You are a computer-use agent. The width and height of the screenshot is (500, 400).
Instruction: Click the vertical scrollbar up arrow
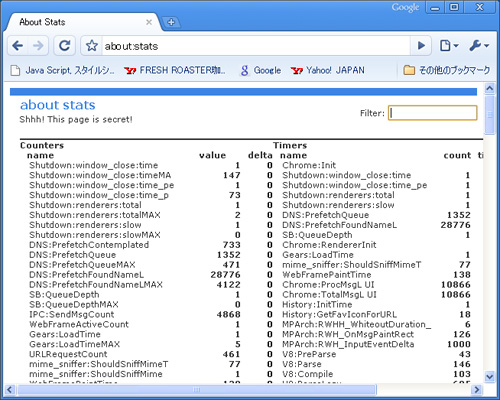click(489, 88)
